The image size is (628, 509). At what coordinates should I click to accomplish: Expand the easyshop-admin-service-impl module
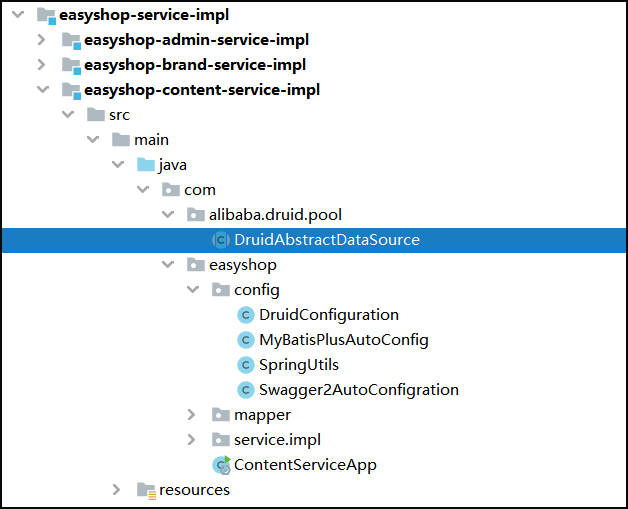42,40
